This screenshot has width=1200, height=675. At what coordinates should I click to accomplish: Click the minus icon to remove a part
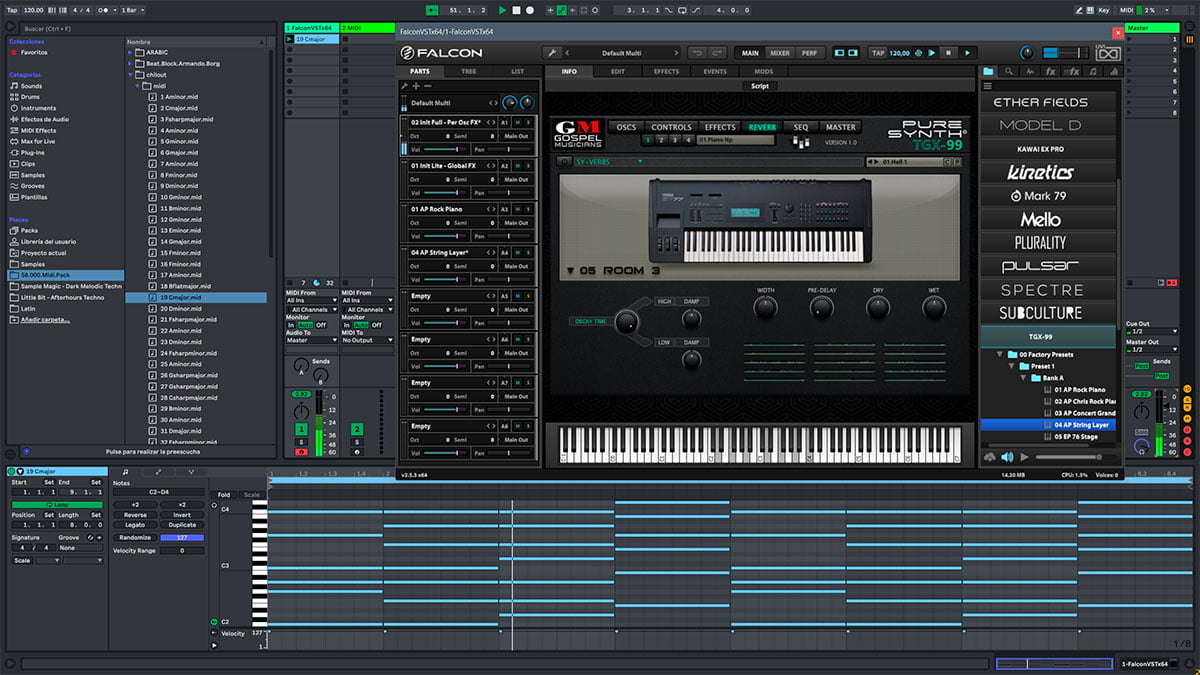pyautogui.click(x=427, y=87)
